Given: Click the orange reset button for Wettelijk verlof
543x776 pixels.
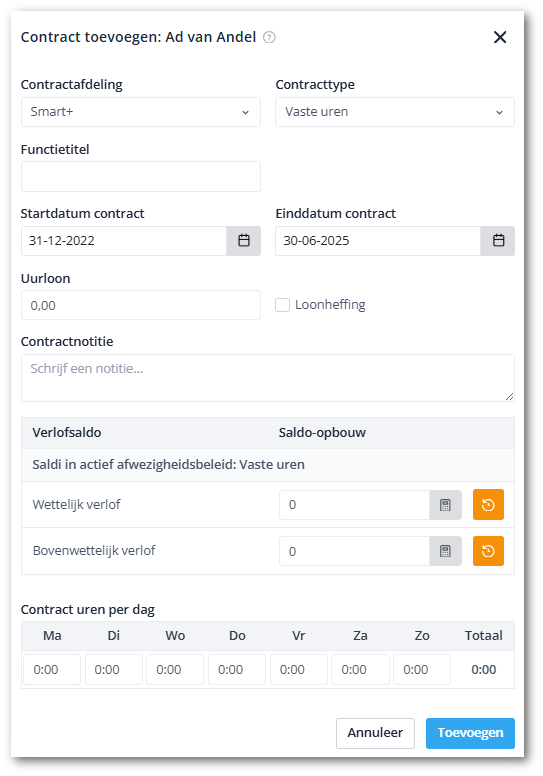Looking at the screenshot, I should point(488,505).
